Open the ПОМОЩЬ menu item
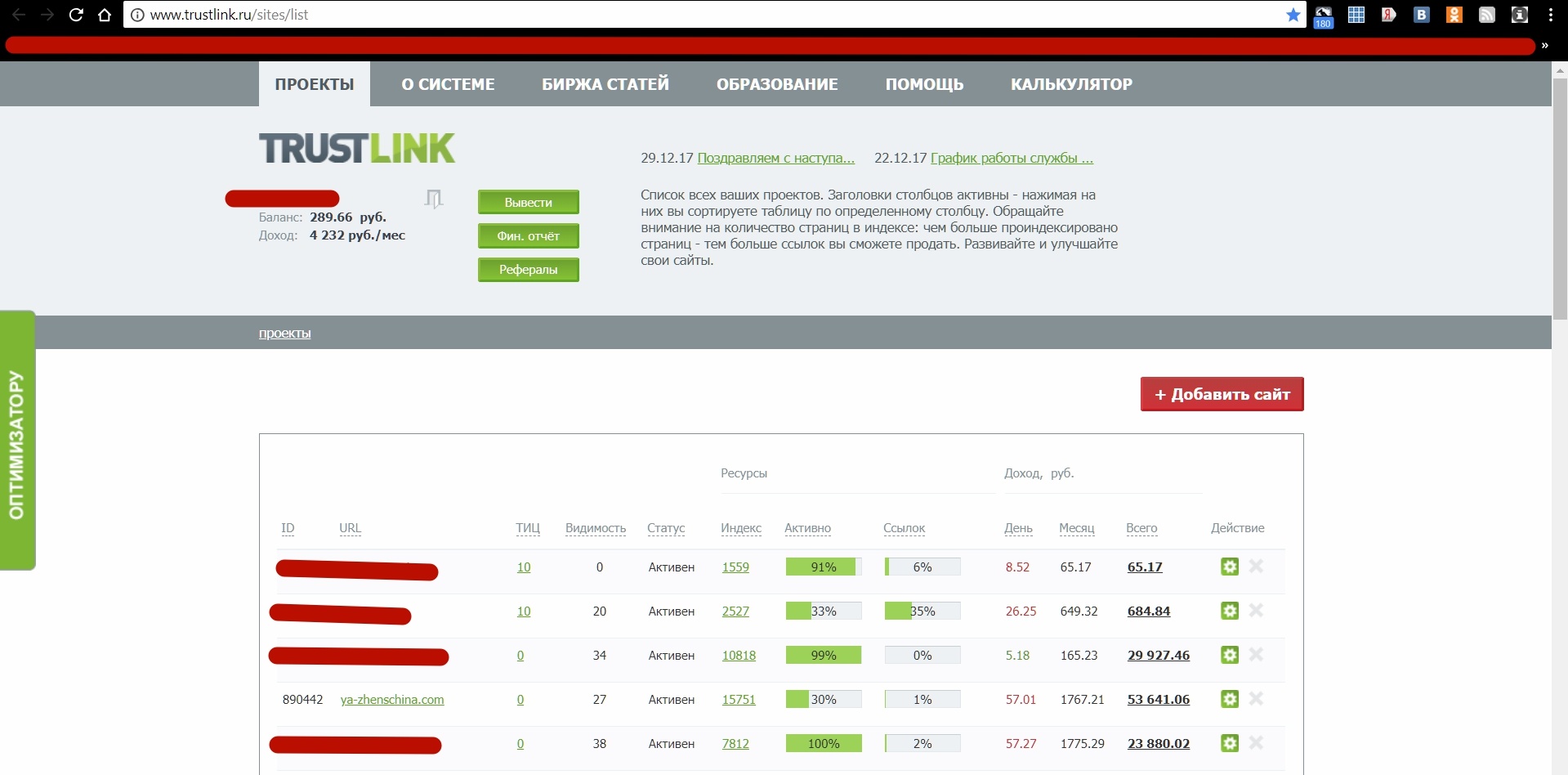Image resolution: width=1568 pixels, height=775 pixels. (924, 84)
